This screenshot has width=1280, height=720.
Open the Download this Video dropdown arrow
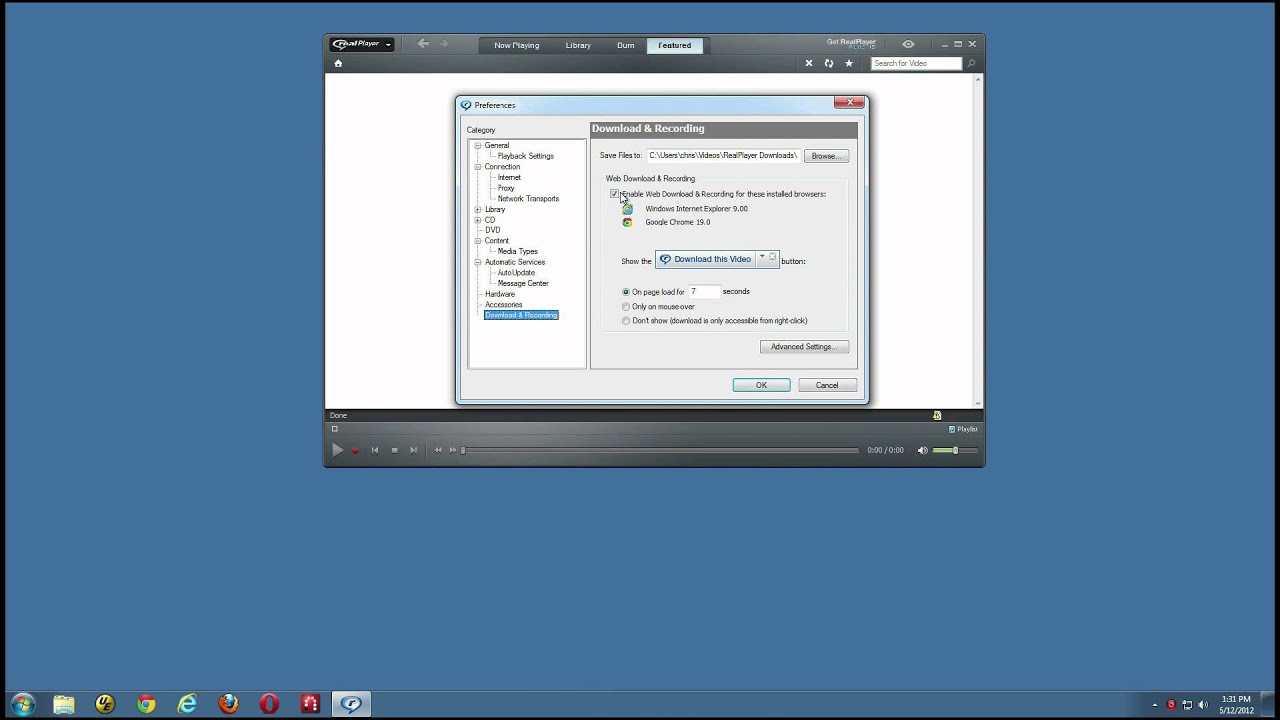click(x=762, y=258)
